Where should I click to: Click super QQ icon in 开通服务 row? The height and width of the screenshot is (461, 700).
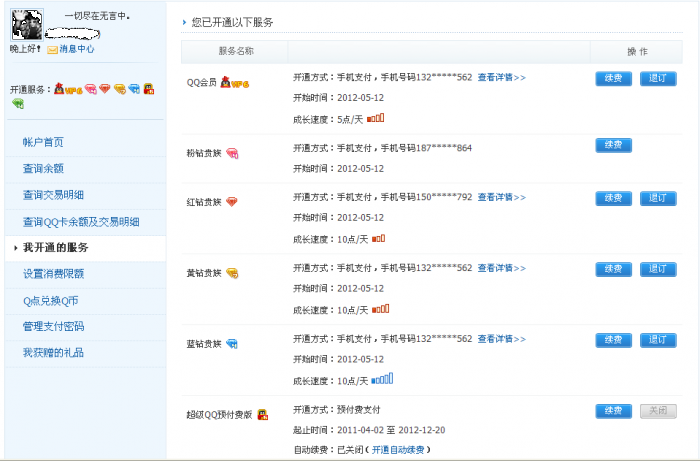click(149, 89)
